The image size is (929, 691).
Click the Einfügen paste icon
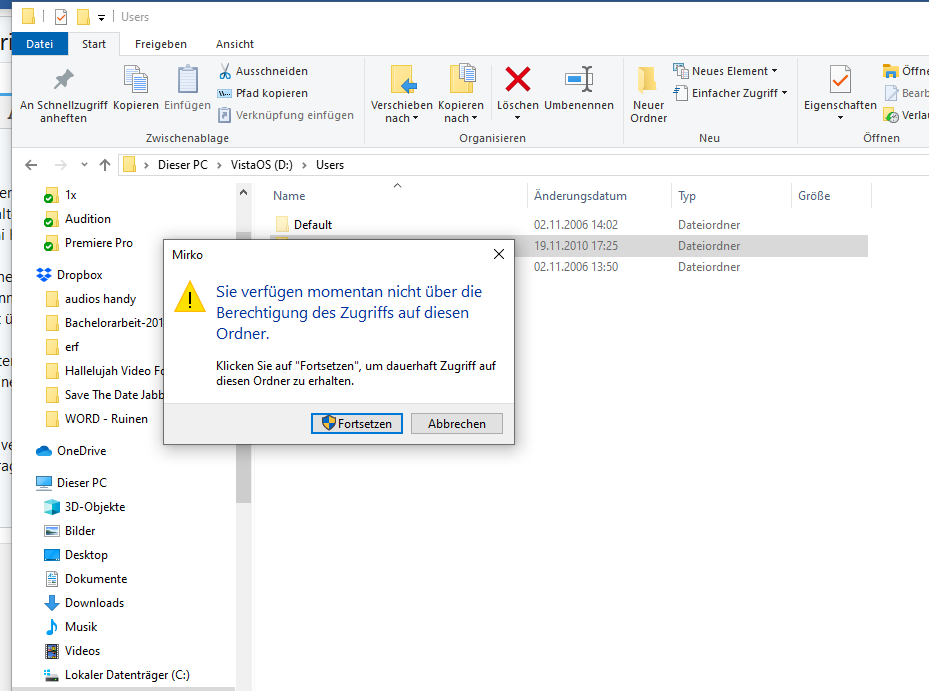click(x=188, y=79)
